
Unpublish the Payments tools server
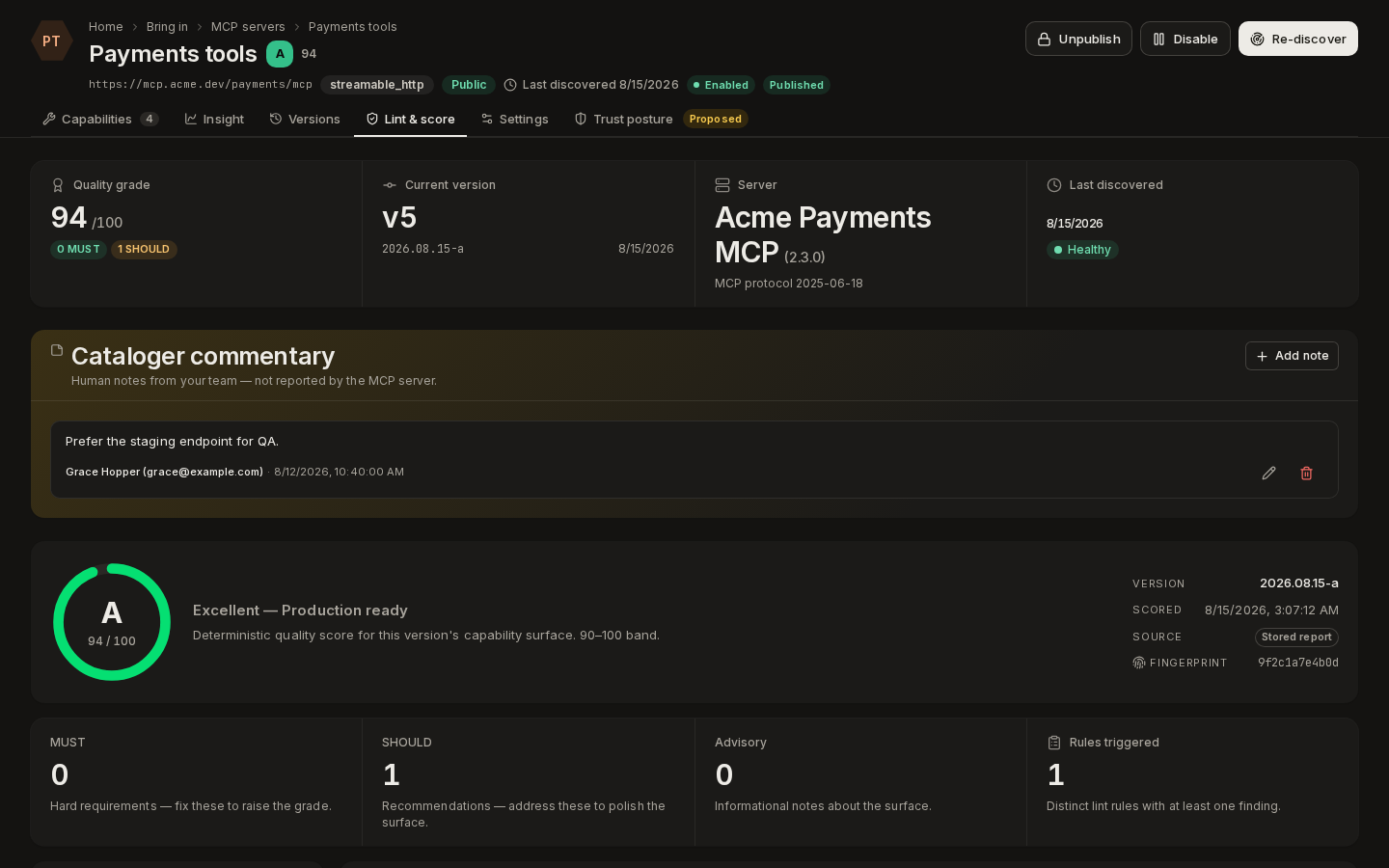(1078, 39)
